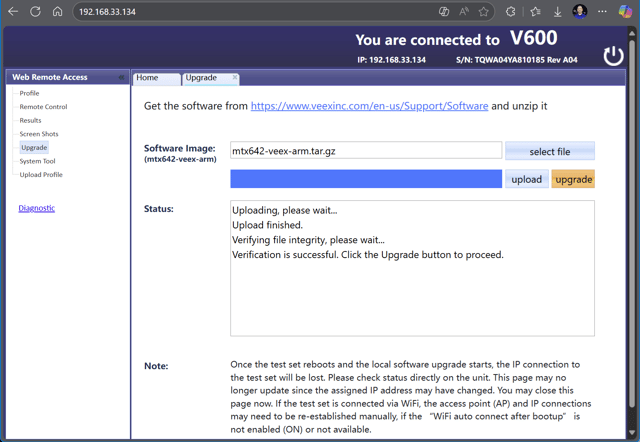Screen dimensions: 640x442
Task: Reload the page with the refresh icon
Action: (36, 11)
